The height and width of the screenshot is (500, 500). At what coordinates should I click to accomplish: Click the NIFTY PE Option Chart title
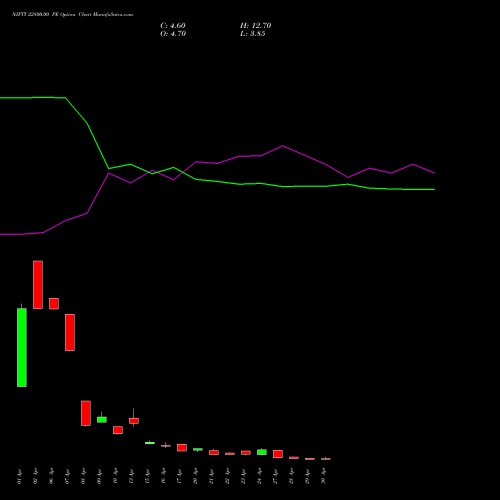pyautogui.click(x=72, y=14)
